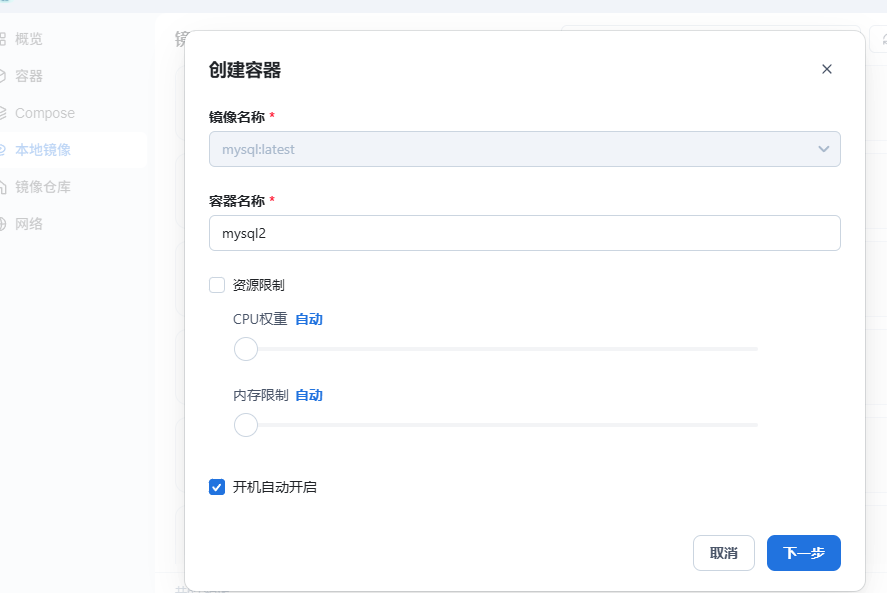Click the stacked layers icon beside Compose
This screenshot has height=593, width=887.
tap(3, 113)
